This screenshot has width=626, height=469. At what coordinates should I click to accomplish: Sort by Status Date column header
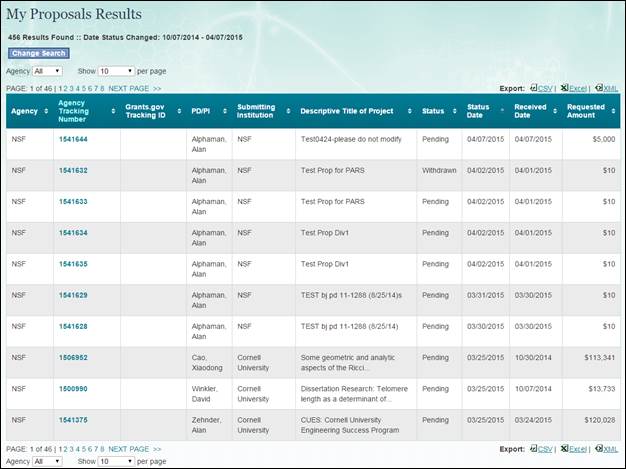pos(479,111)
